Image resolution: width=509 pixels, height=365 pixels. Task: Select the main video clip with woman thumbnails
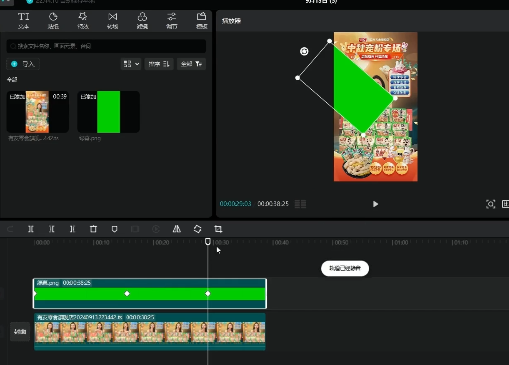[150, 331]
